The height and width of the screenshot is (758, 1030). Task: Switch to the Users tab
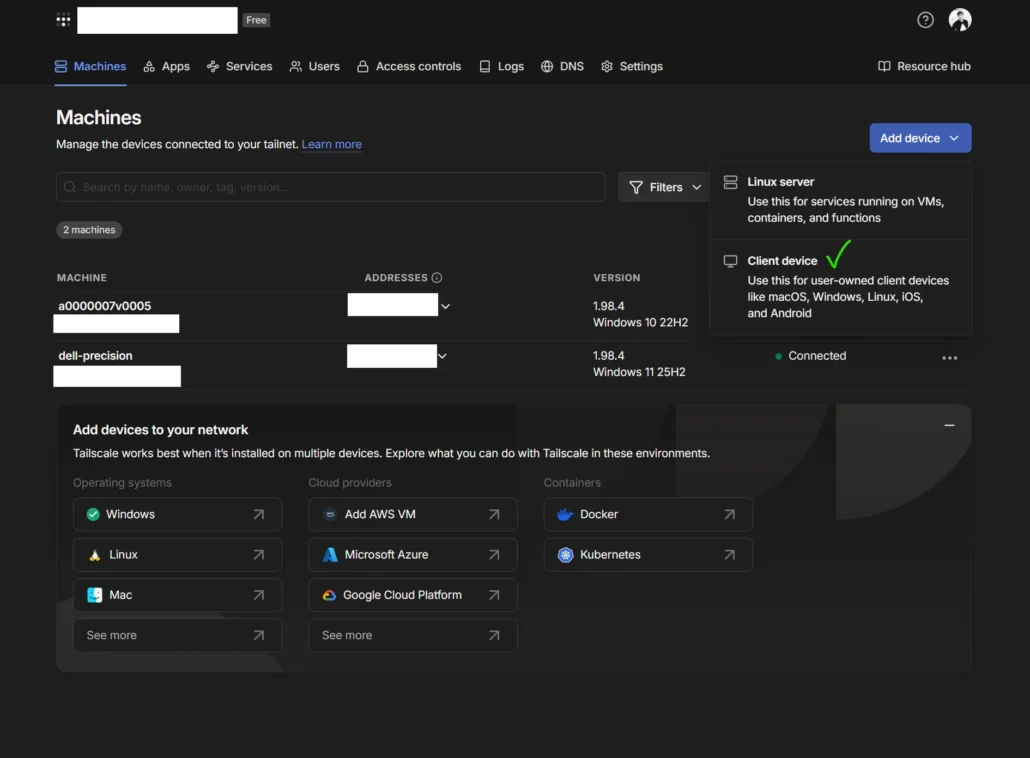point(315,66)
